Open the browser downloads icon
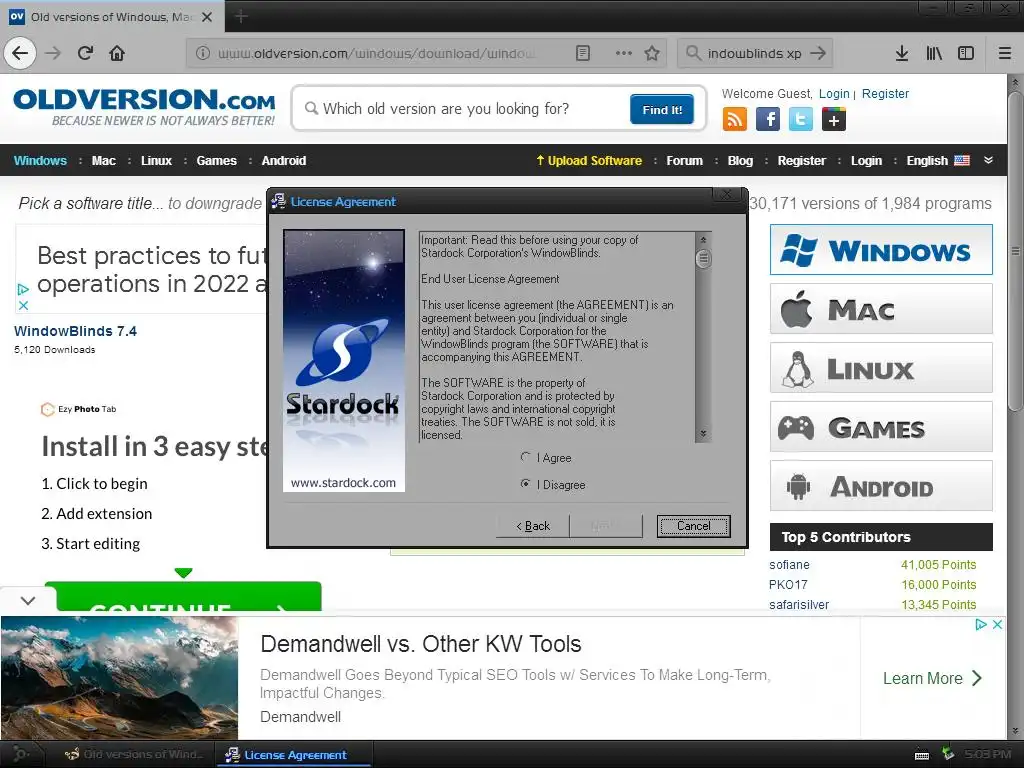Screen dimensions: 1024x768 [x=902, y=53]
